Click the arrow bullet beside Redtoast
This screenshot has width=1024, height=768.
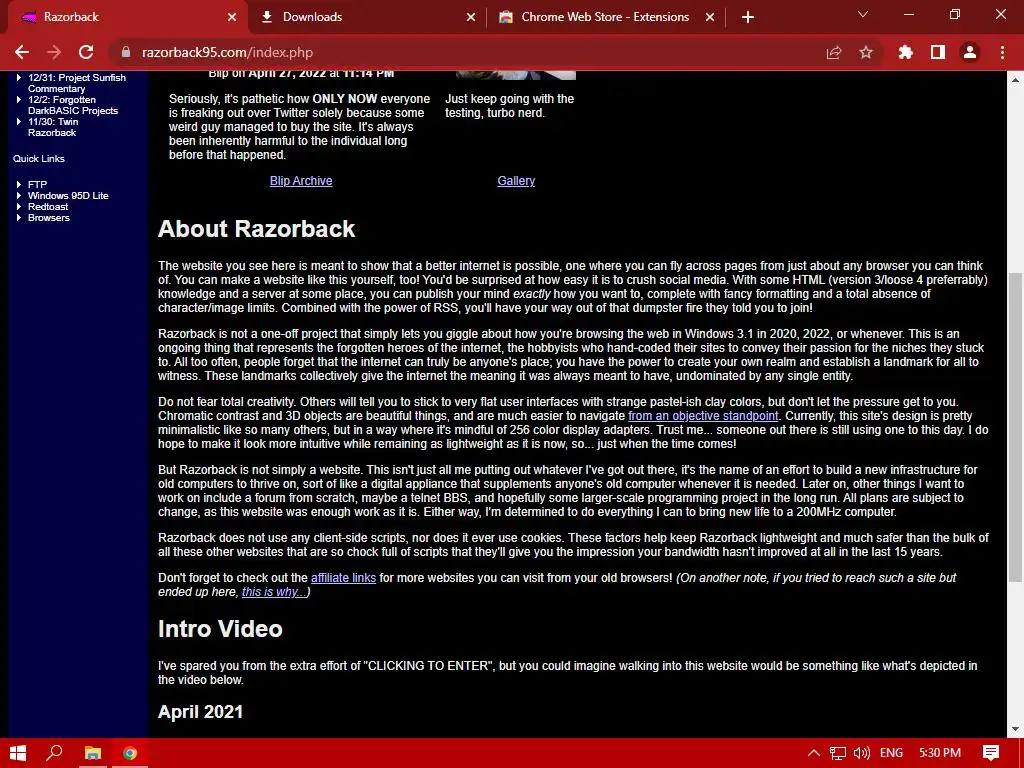click(x=19, y=207)
